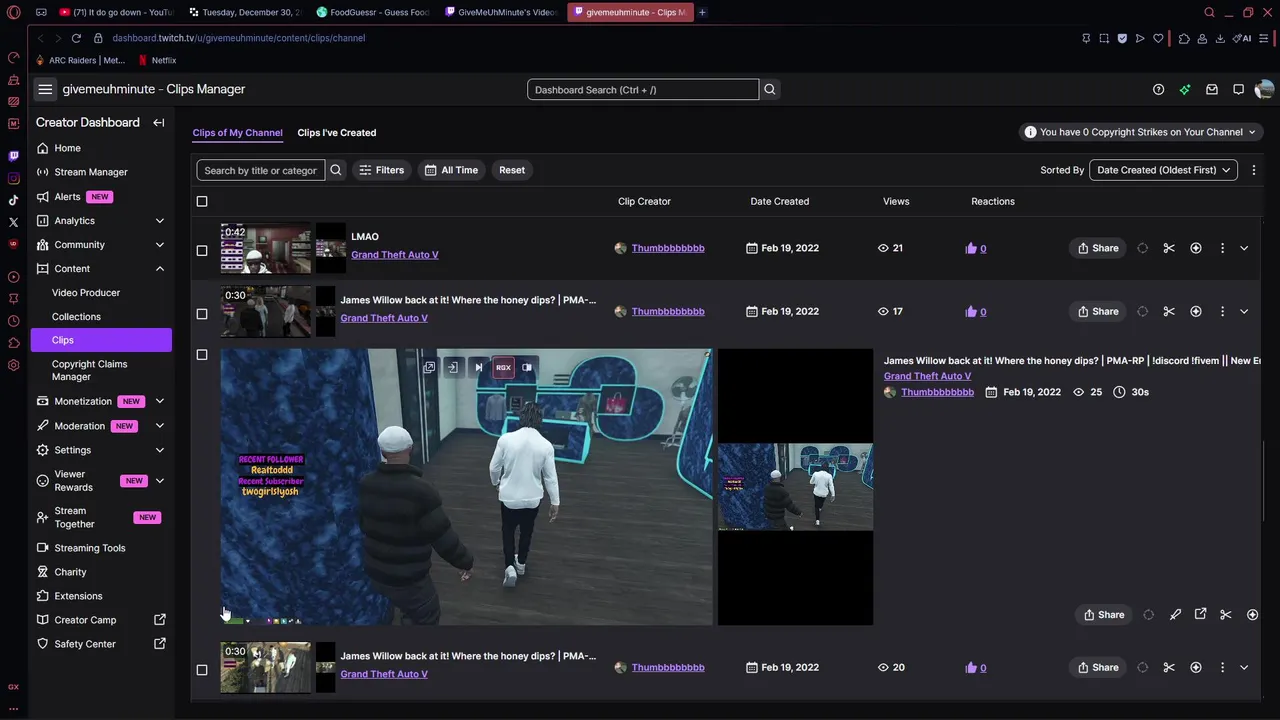The width and height of the screenshot is (1280, 720).
Task: Expand the Monetization sidebar section
Action: [x=160, y=401]
